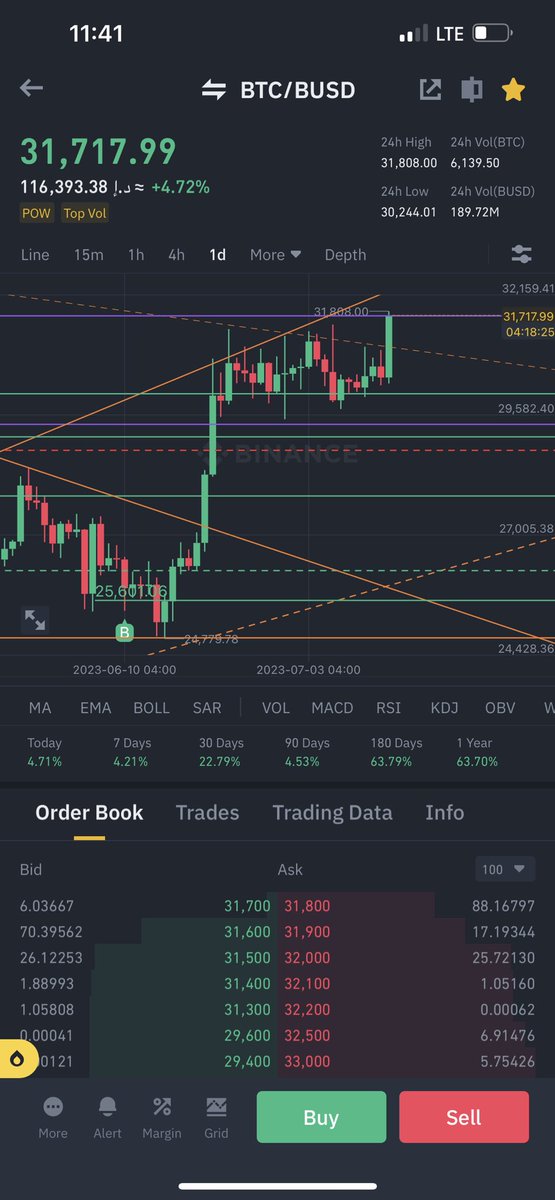The height and width of the screenshot is (1200, 555).
Task: Tap the bid price 29,400
Action: click(247, 1062)
